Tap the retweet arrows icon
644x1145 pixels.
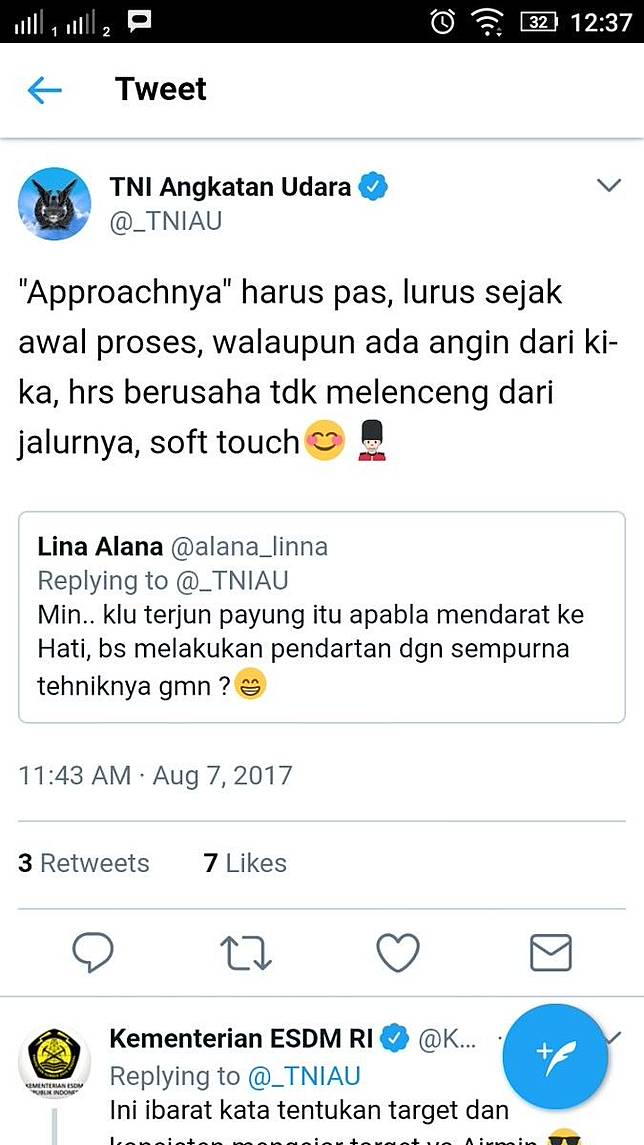click(246, 953)
